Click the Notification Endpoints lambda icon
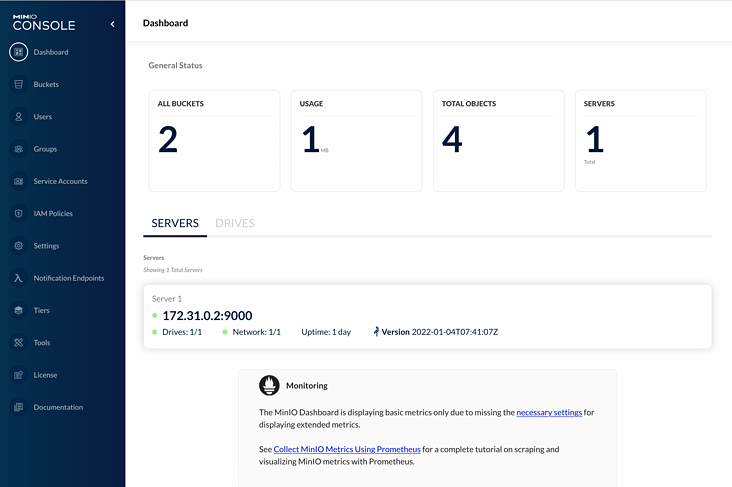The height and width of the screenshot is (487, 732). click(18, 278)
